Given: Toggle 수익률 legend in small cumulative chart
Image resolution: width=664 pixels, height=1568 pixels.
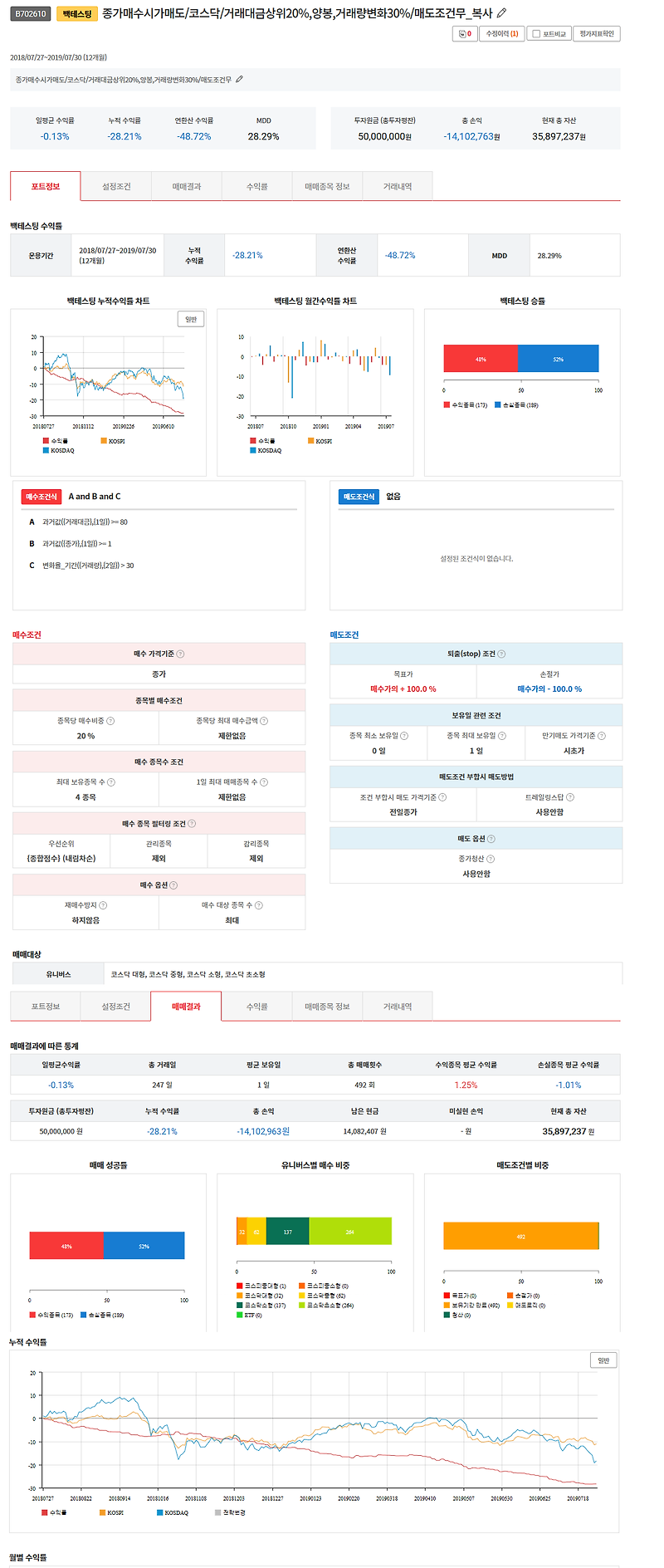Looking at the screenshot, I should point(56,441).
